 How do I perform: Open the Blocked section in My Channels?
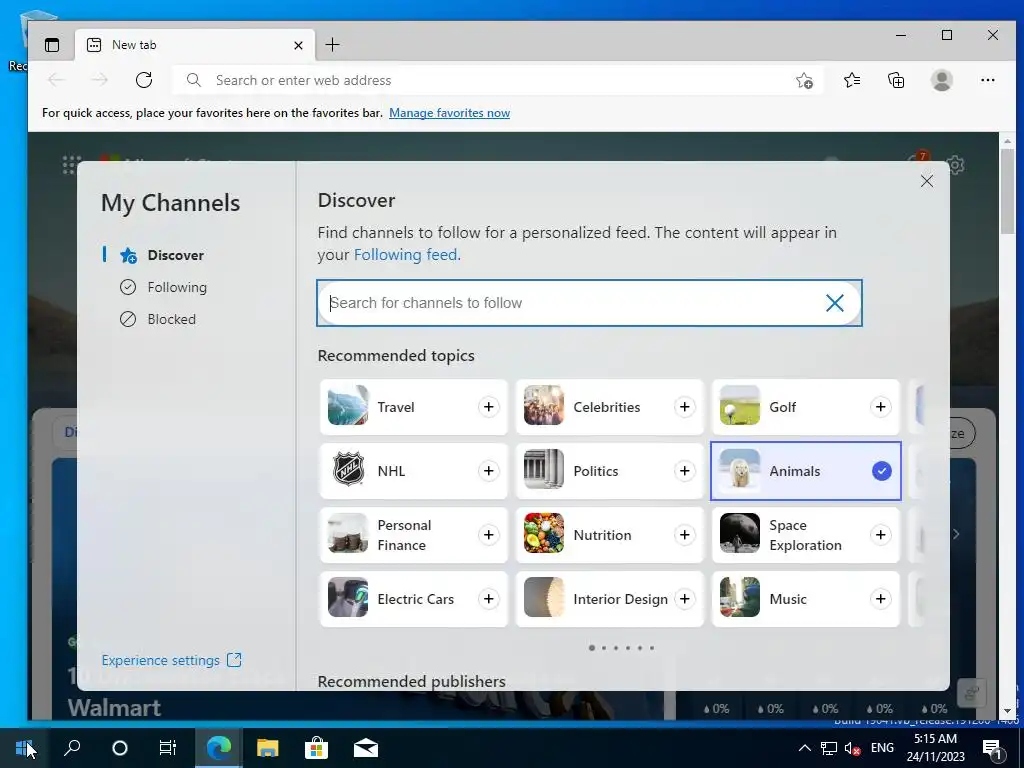[171, 319]
